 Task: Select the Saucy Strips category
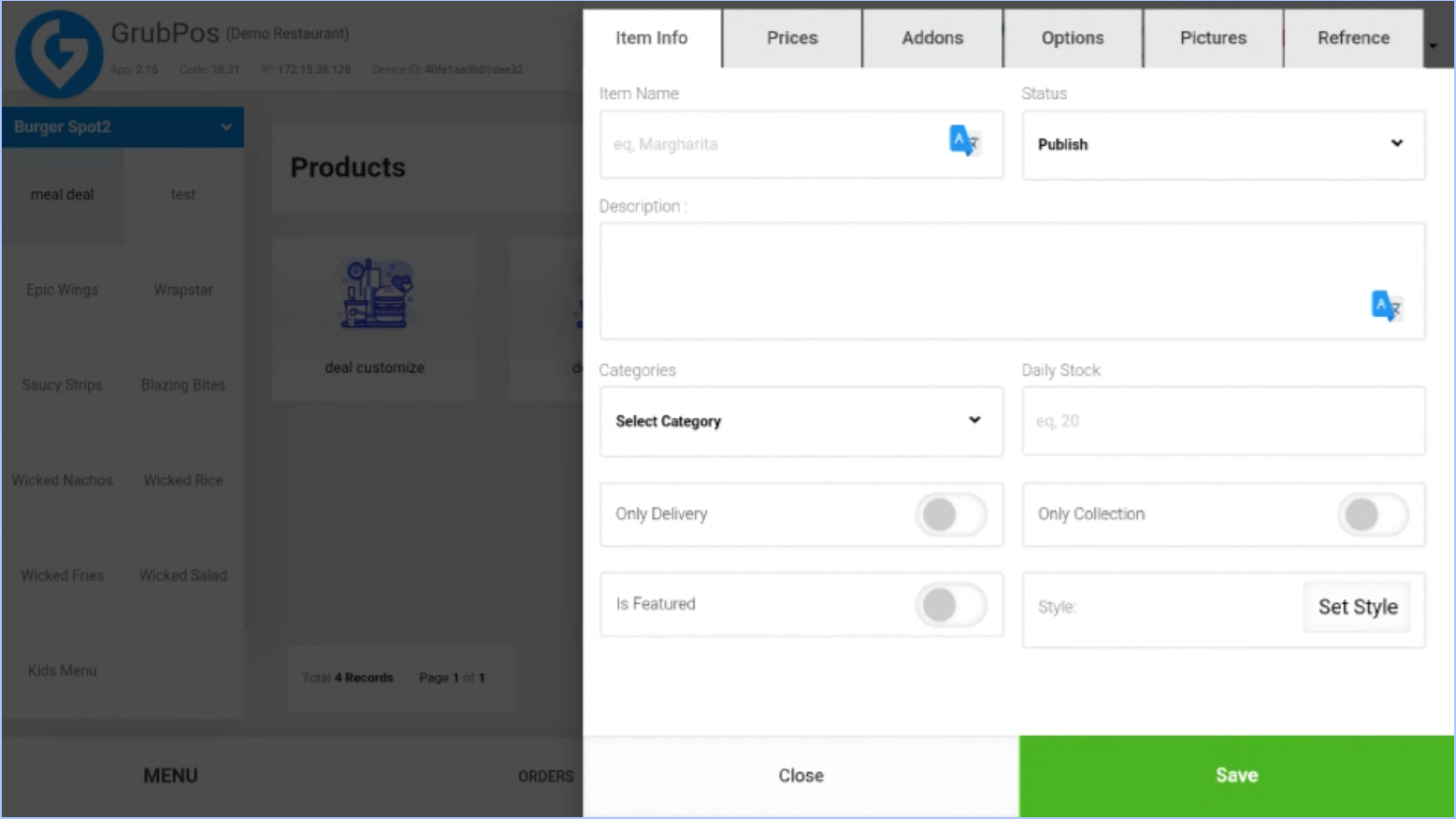(x=63, y=386)
